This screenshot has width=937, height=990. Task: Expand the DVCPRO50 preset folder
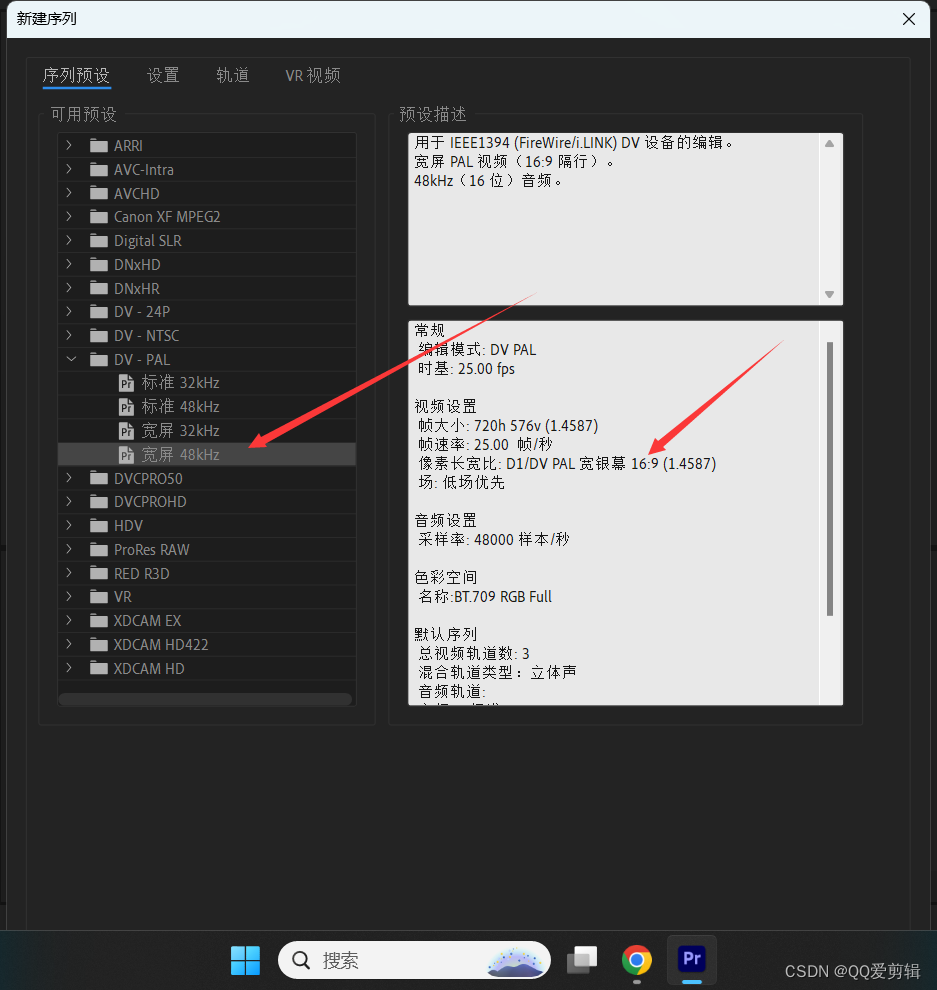69,478
